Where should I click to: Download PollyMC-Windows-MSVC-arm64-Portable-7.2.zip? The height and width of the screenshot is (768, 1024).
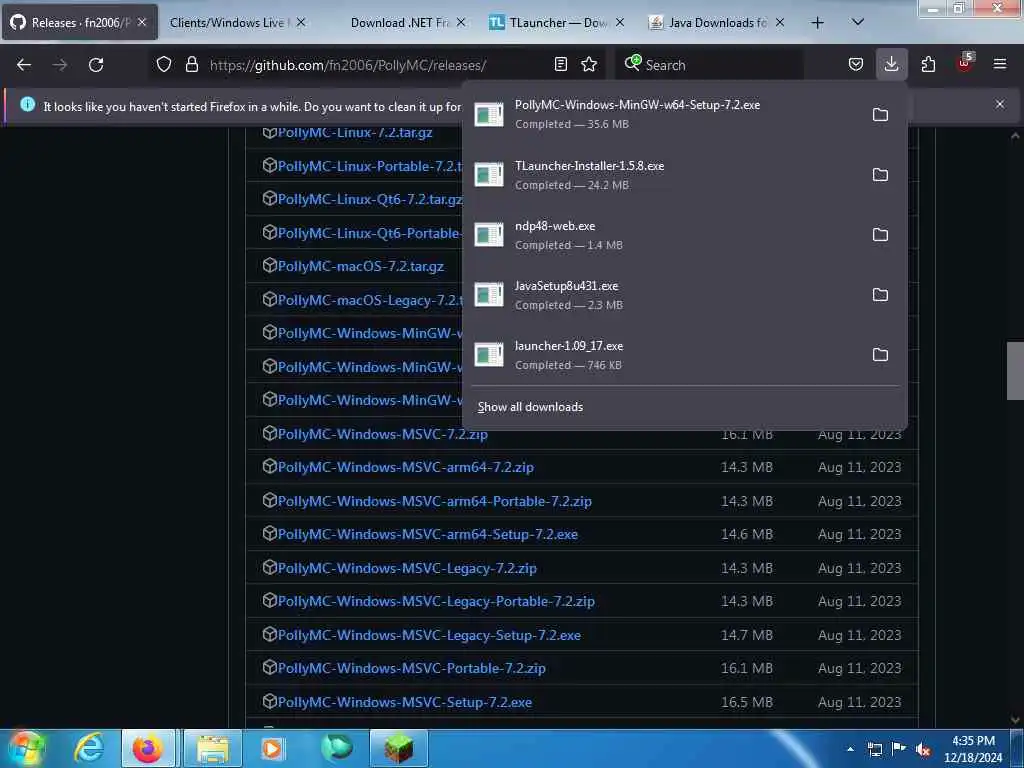pos(434,502)
